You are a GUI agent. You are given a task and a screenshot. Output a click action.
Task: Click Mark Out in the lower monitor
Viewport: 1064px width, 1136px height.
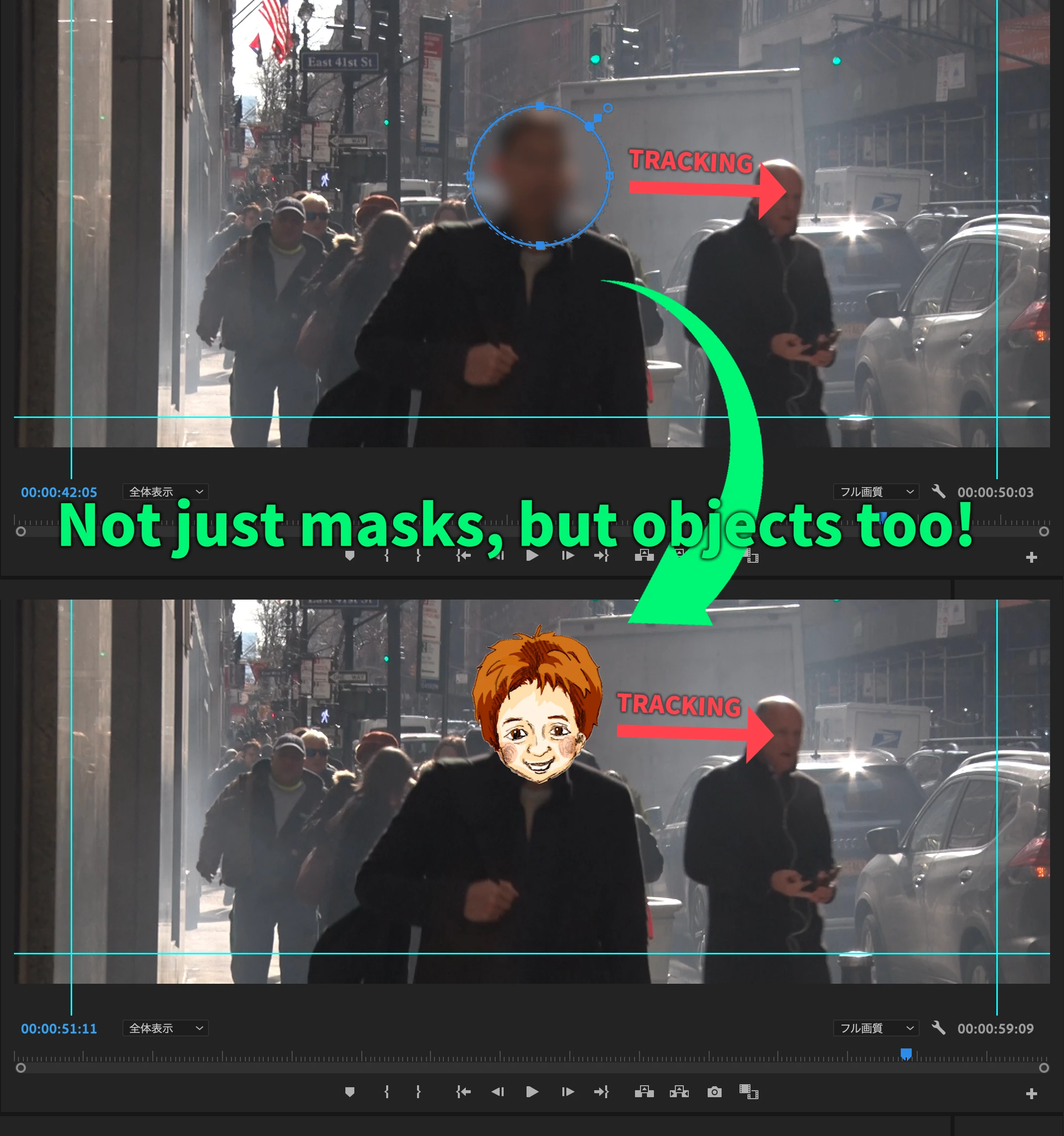point(419,1092)
